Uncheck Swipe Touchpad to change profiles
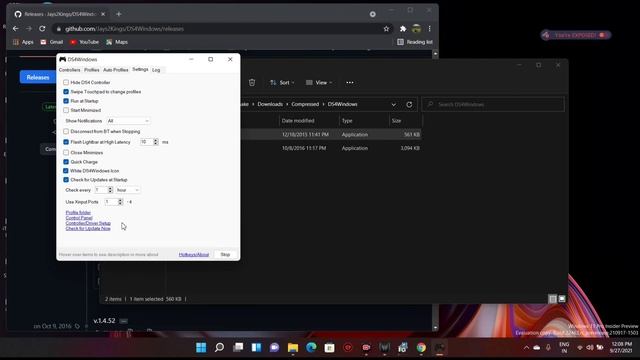 point(66,92)
